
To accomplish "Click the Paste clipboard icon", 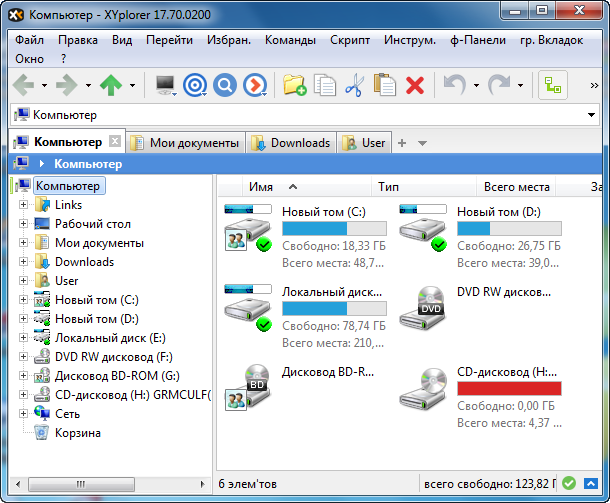I will 385,84.
